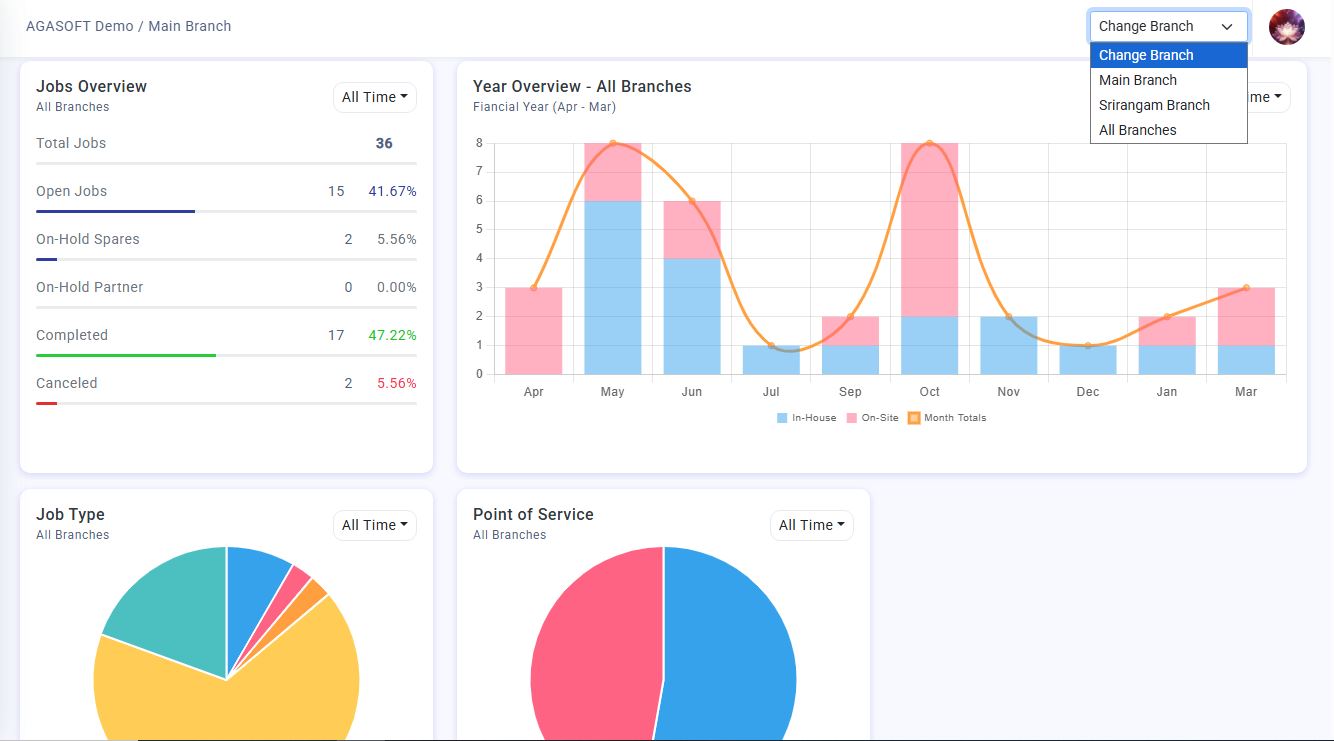The width and height of the screenshot is (1334, 741).
Task: Choose Srirangam Branch from the branch list
Action: [x=1168, y=105]
